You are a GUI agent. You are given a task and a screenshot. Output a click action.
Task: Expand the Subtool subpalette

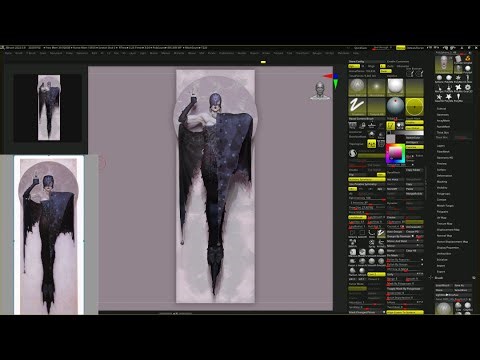(442, 109)
